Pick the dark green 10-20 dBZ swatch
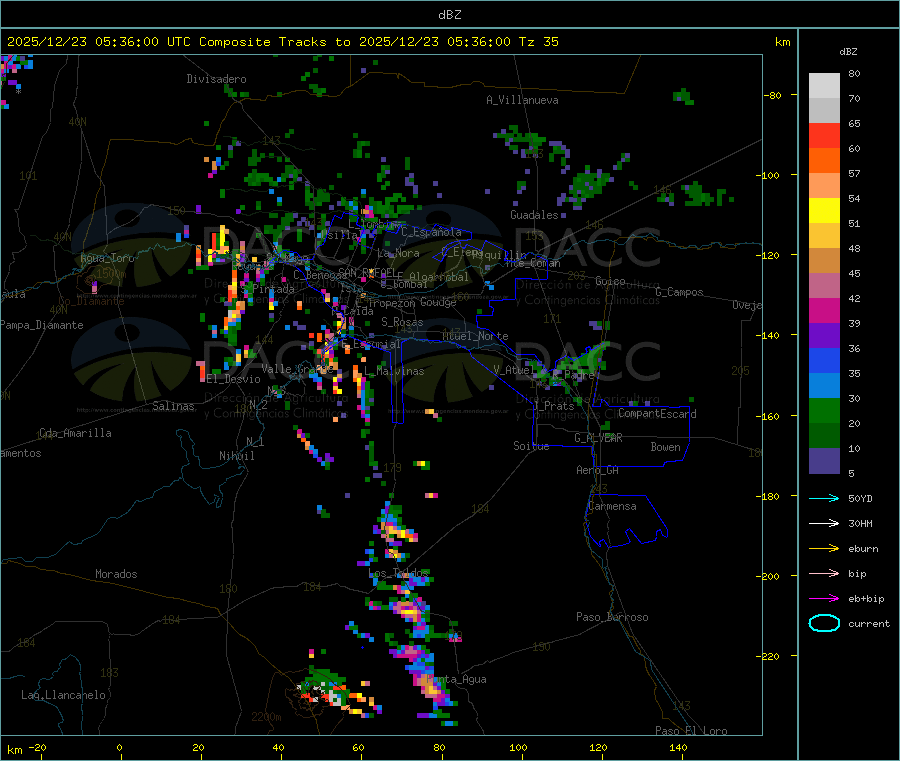Screen dimensions: 900x761 (x=824, y=436)
